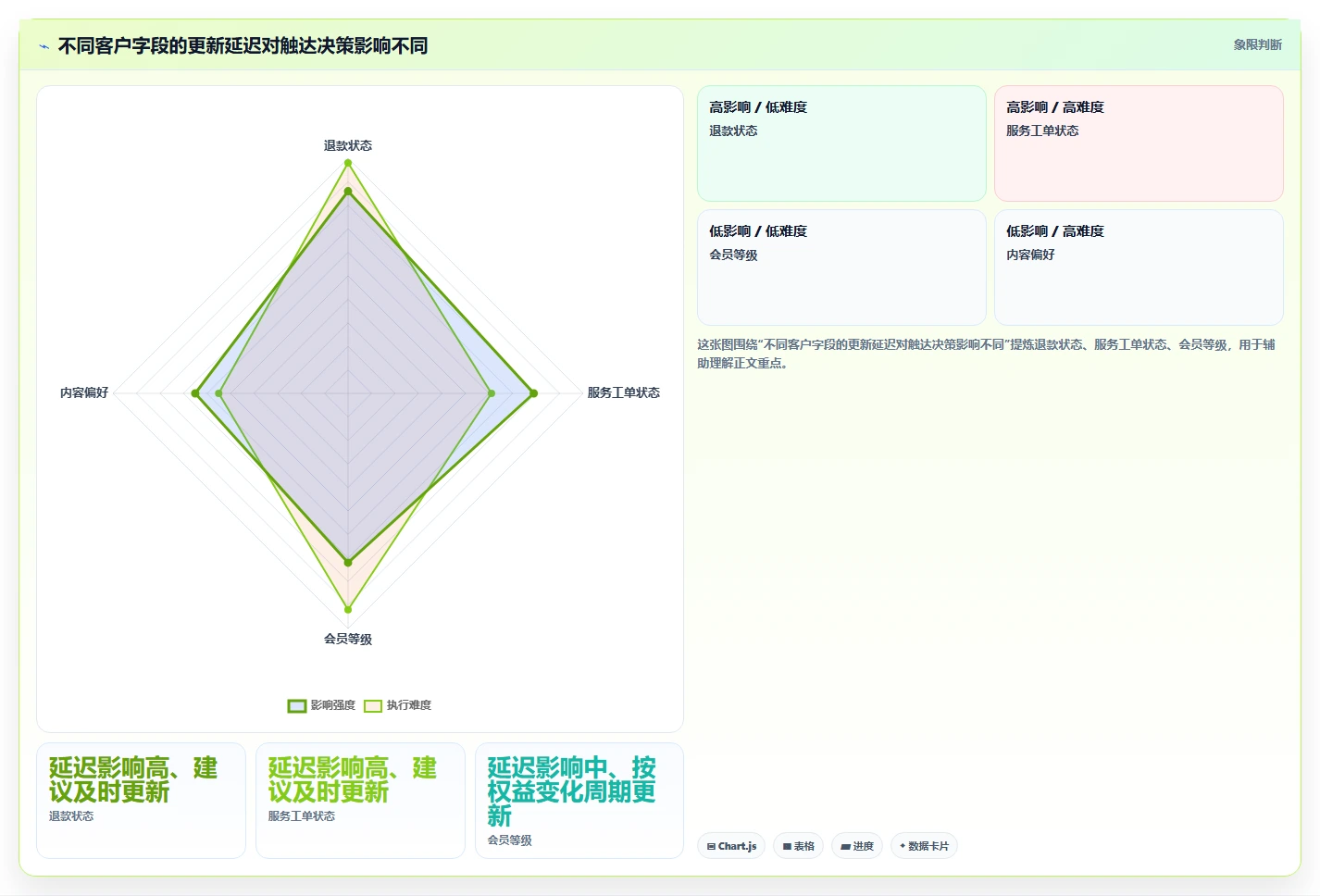
Task: Open the 会员等级 recommendation card
Action: pos(579,801)
